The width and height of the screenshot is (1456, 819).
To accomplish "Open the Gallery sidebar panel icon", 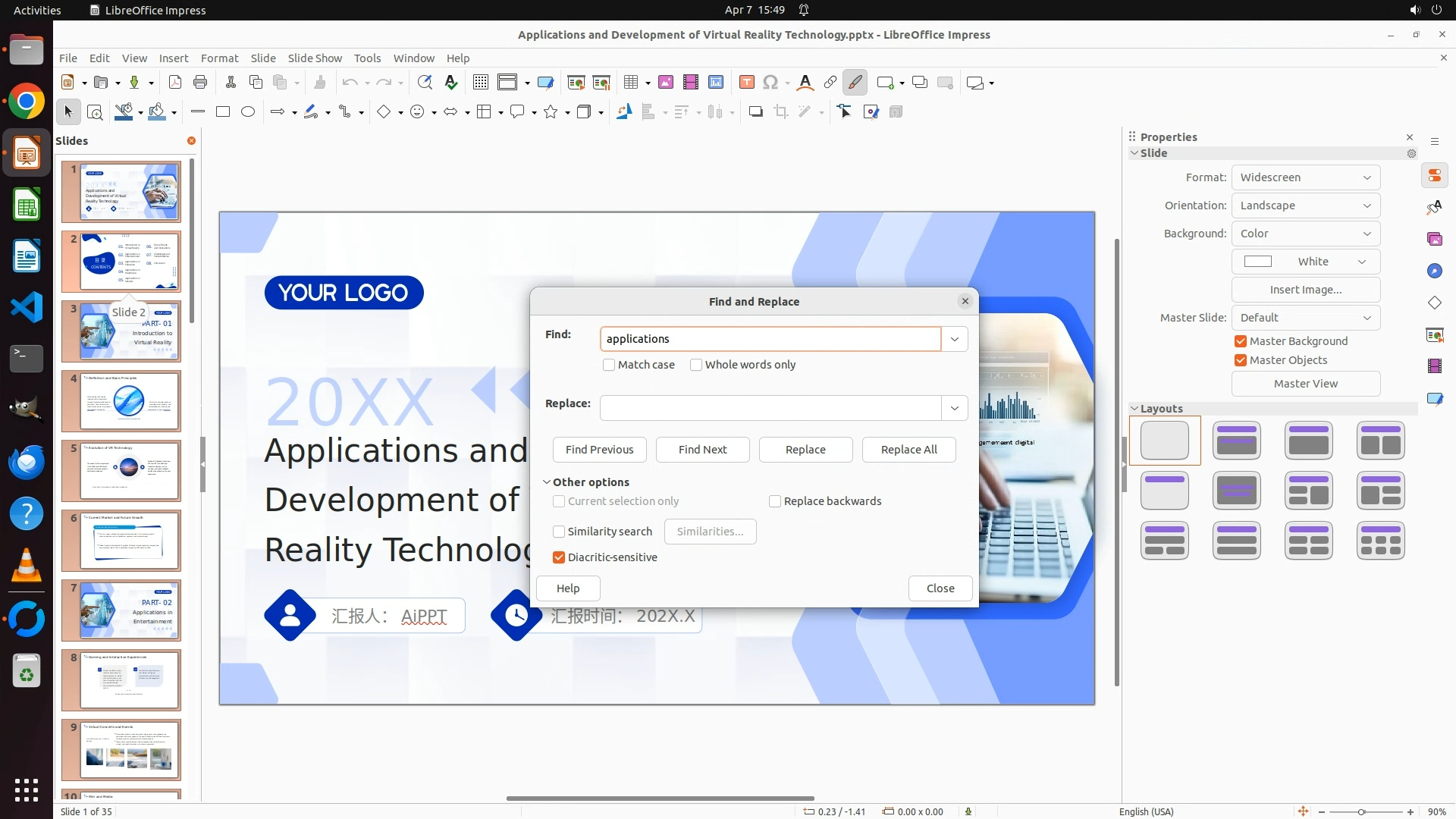I will tap(1434, 239).
